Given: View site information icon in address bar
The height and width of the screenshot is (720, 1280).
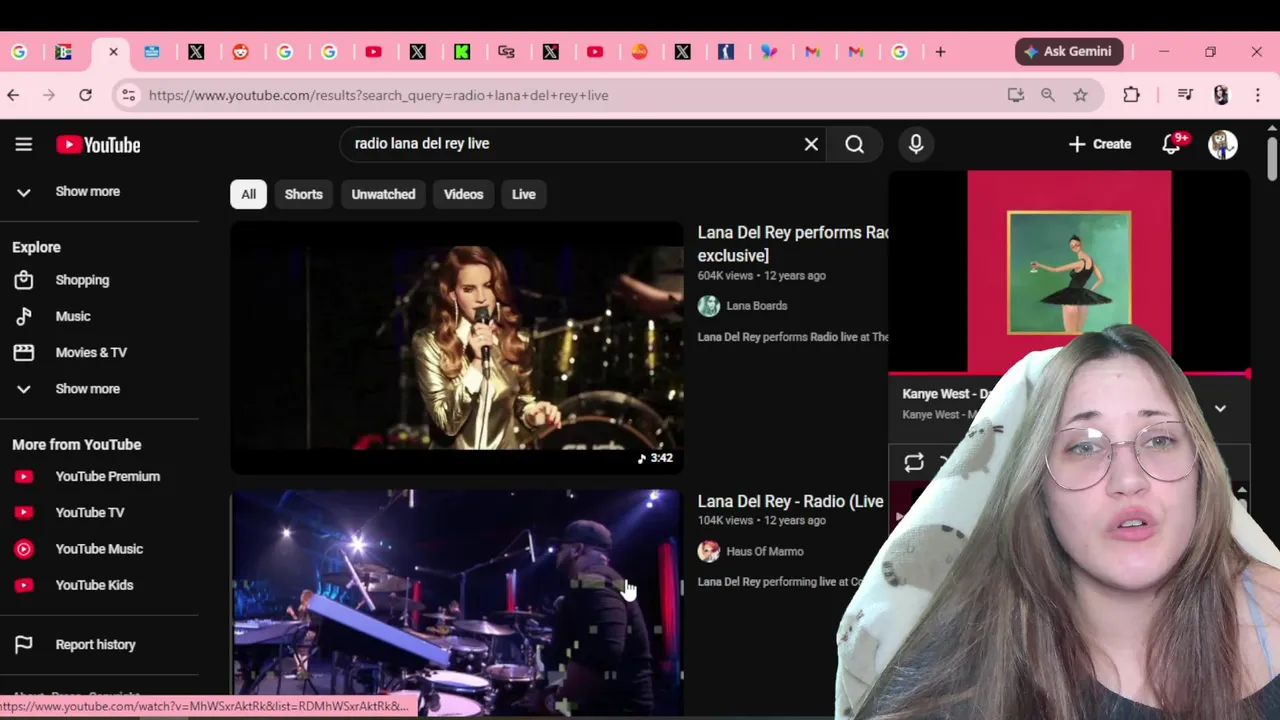Looking at the screenshot, I should pyautogui.click(x=127, y=95).
